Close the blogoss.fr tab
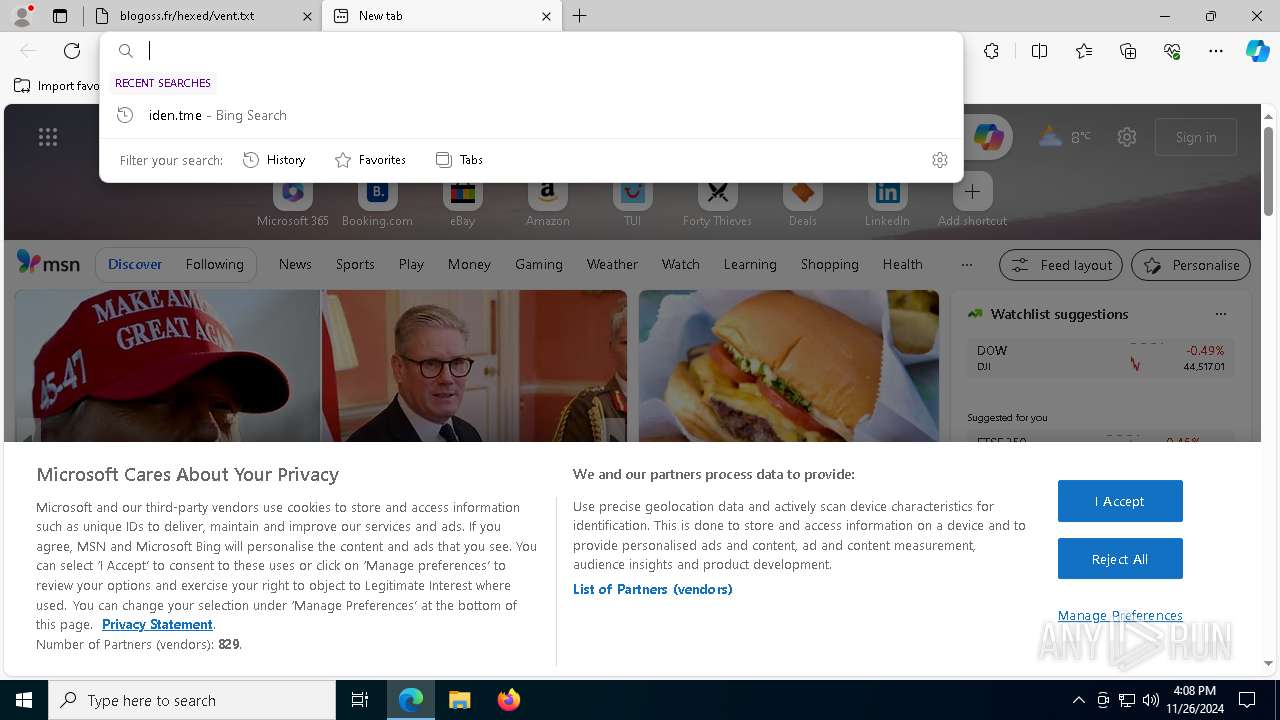The width and height of the screenshot is (1280, 720). [x=308, y=16]
